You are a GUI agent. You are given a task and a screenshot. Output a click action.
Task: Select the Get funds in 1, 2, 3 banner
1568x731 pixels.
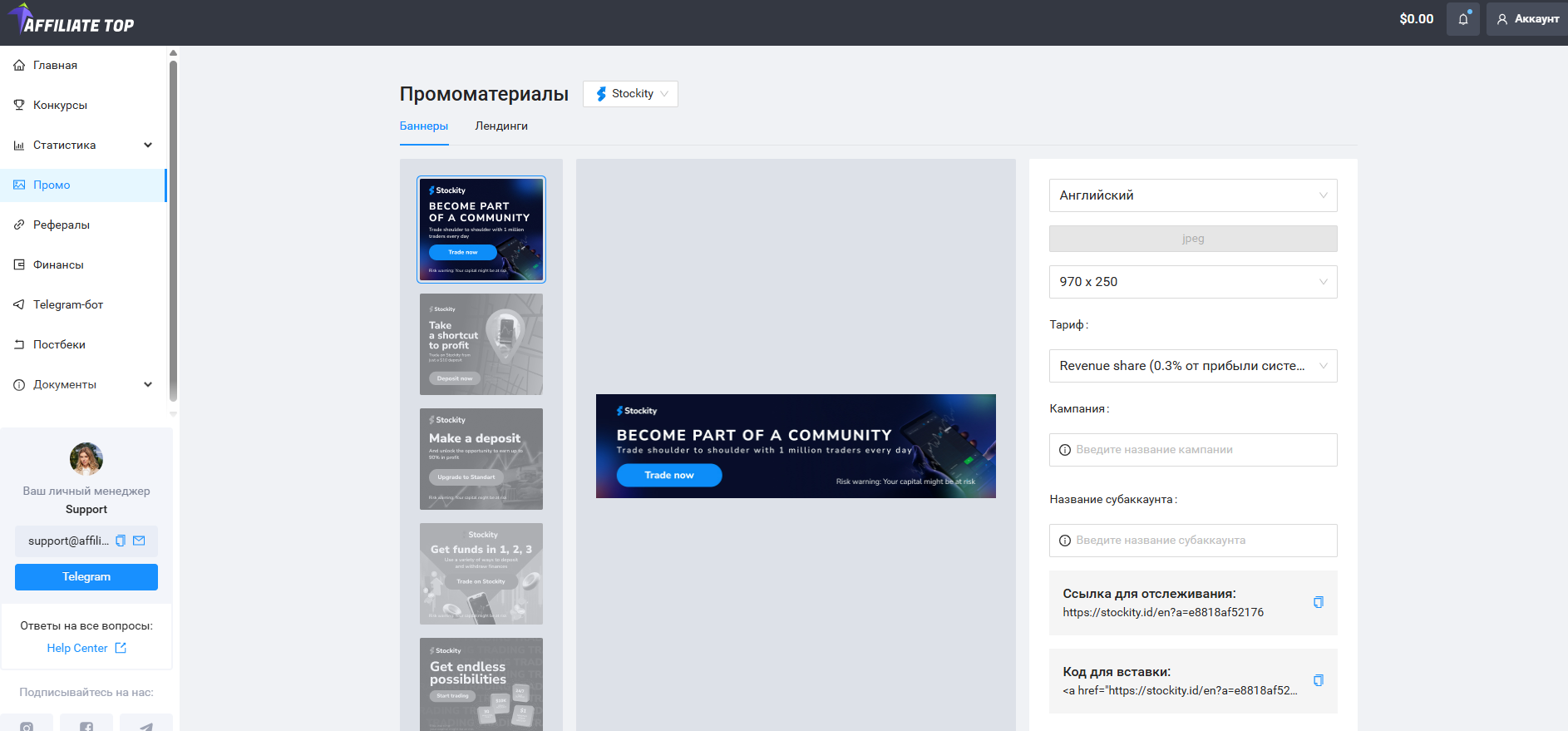pyautogui.click(x=481, y=574)
